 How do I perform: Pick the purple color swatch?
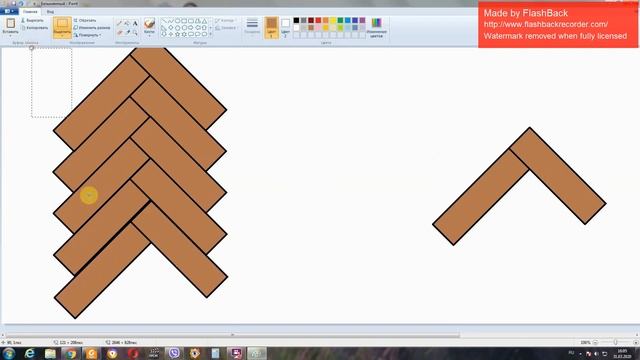362,20
